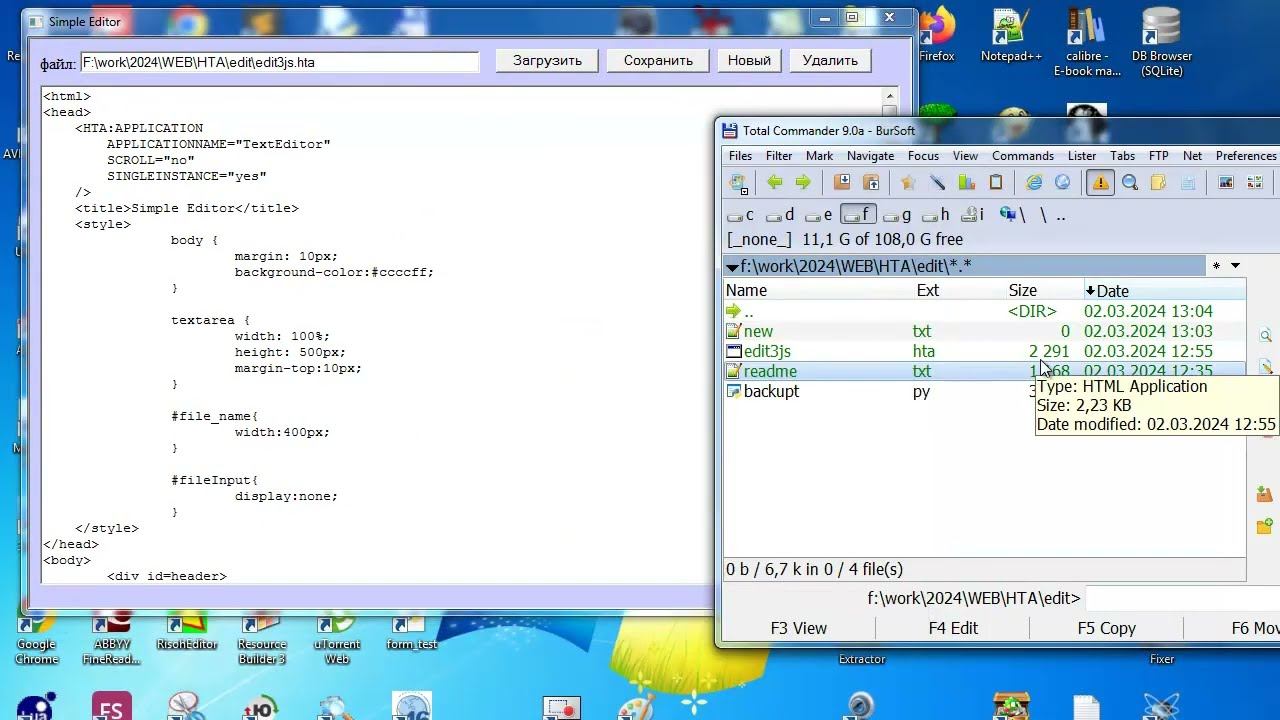The width and height of the screenshot is (1280, 720).
Task: Select the backupt py file row
Action: (x=985, y=391)
